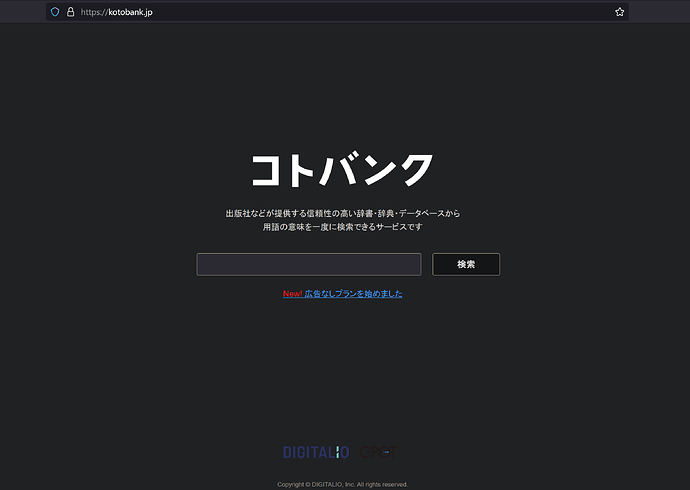The height and width of the screenshot is (490, 690).
Task: Click the tracking protection shield icon
Action: point(55,12)
